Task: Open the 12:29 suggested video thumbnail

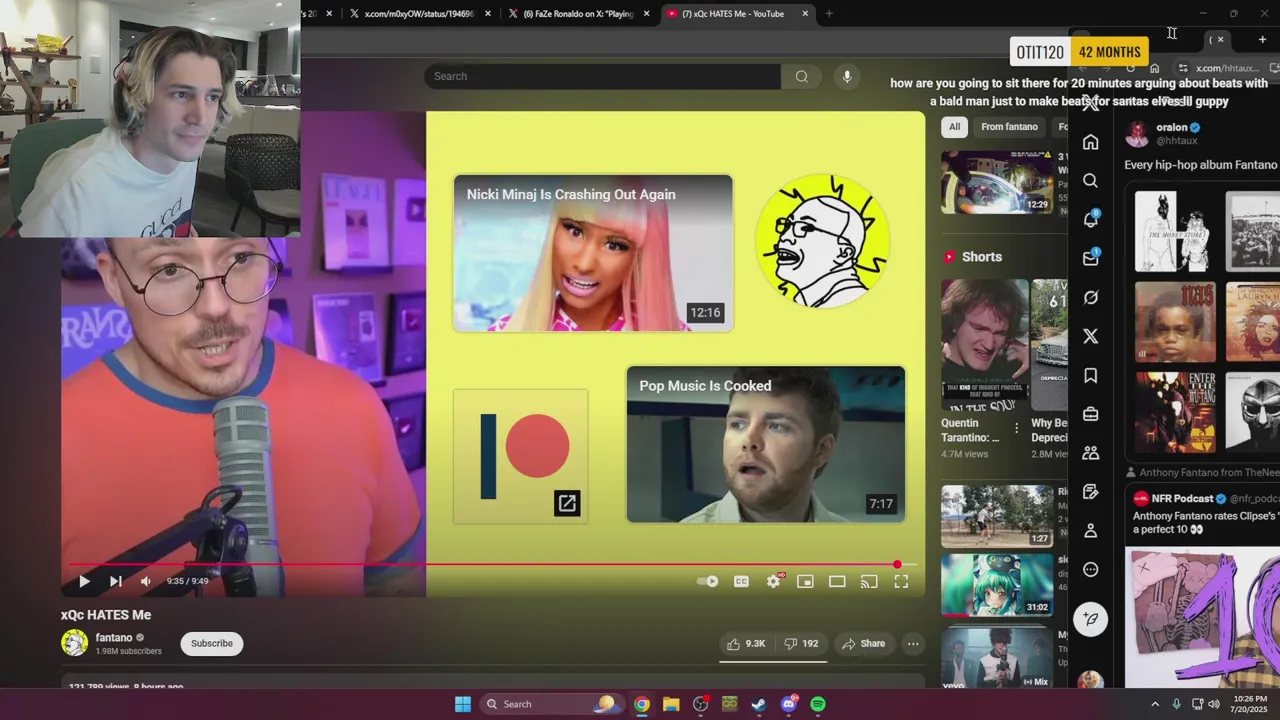Action: [x=997, y=182]
